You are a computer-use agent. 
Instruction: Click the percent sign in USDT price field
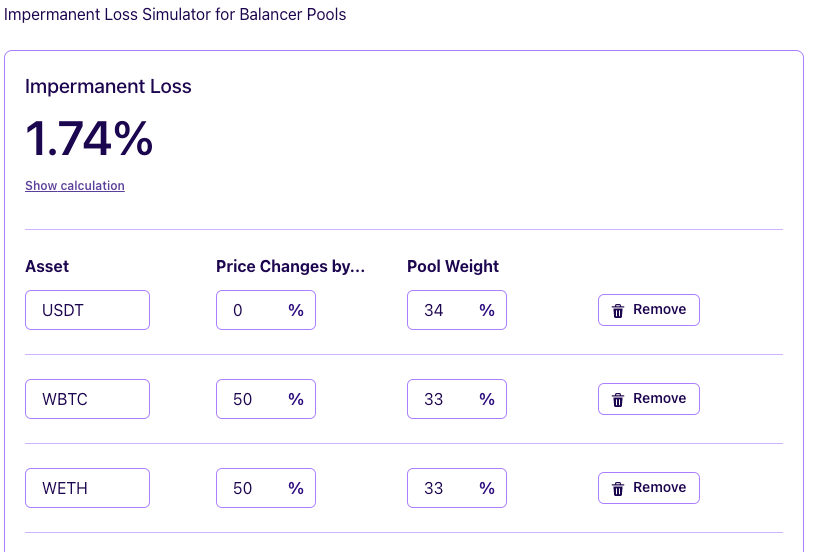tap(296, 310)
